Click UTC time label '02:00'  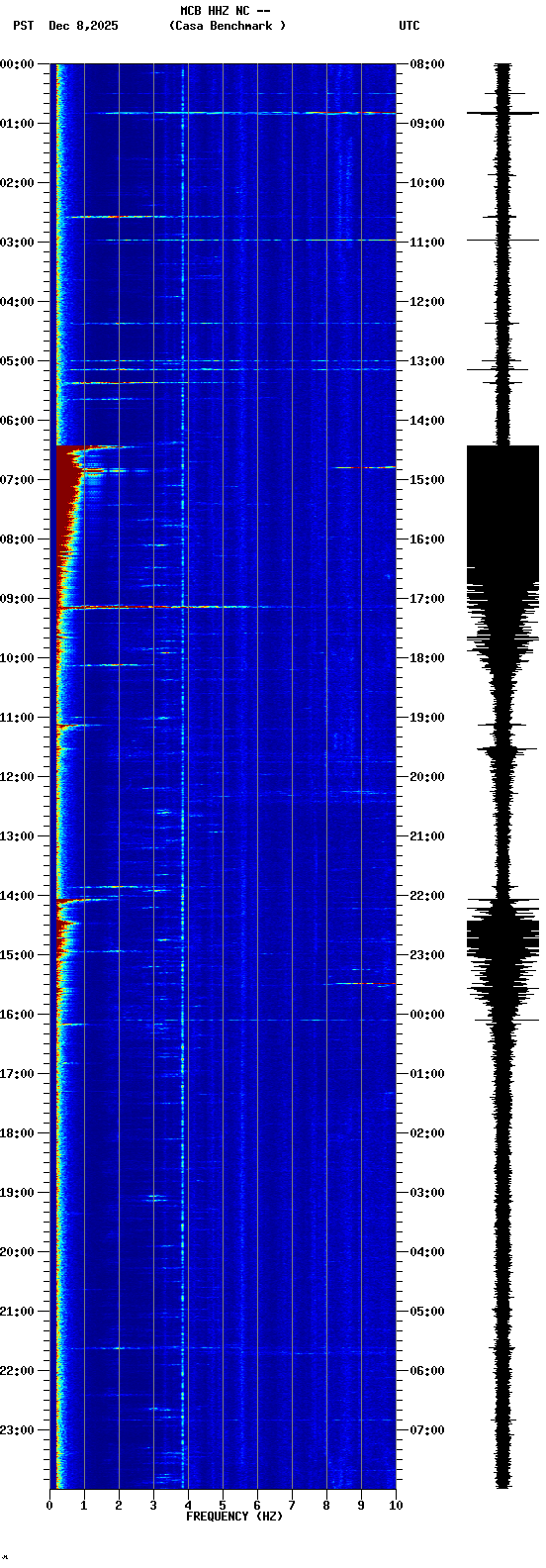[x=427, y=1133]
